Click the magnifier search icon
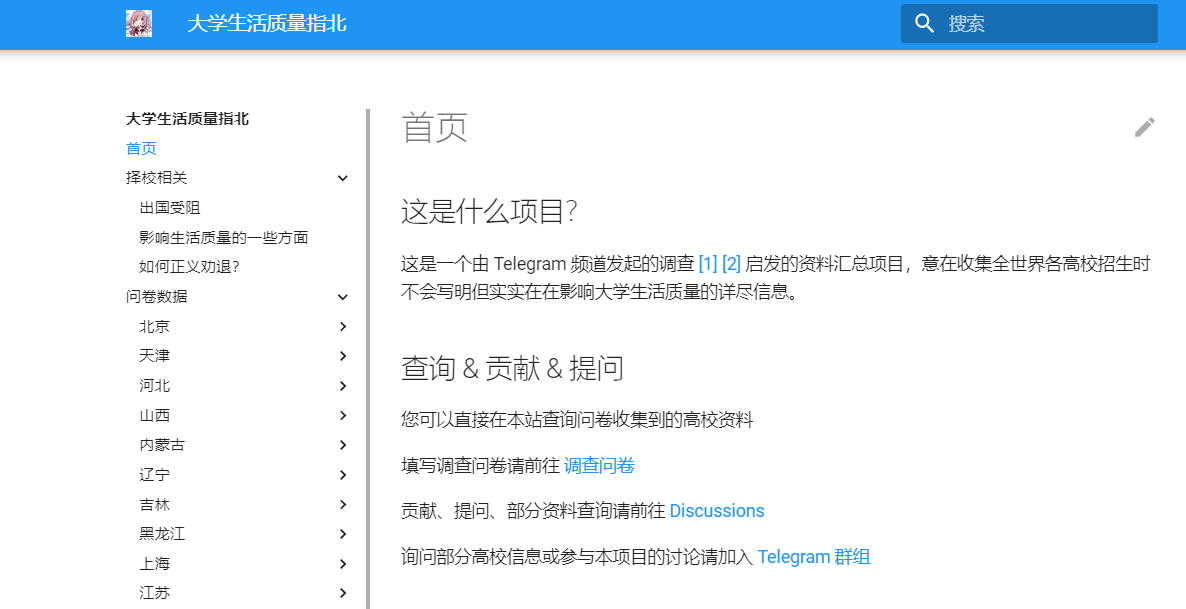This screenshot has height=609, width=1186. point(925,24)
